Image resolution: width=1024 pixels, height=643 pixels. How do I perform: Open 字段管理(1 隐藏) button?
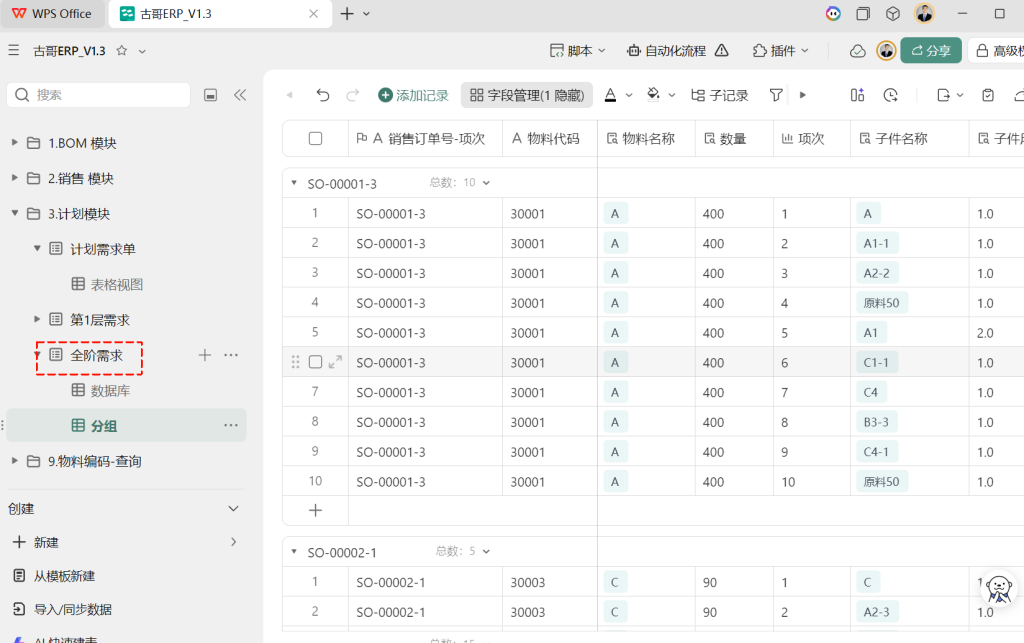tap(527, 95)
